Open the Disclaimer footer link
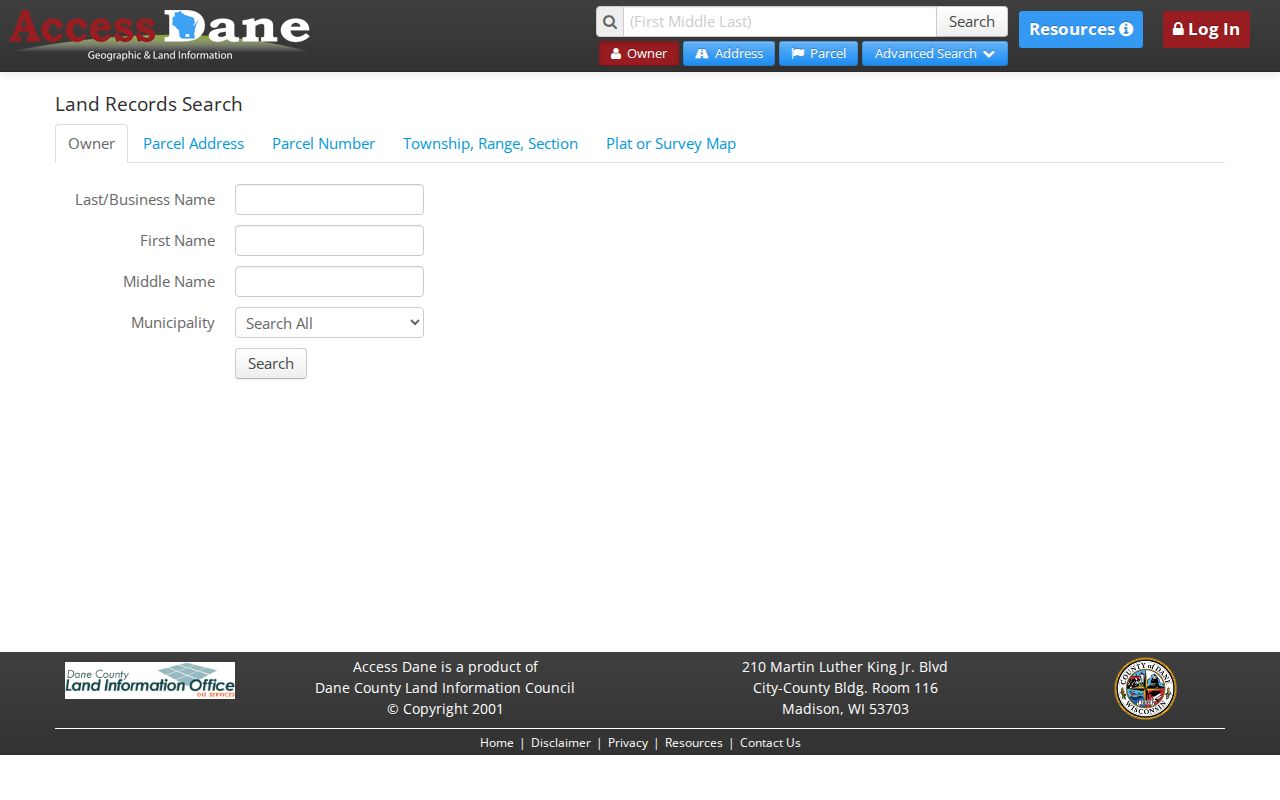 [x=561, y=743]
